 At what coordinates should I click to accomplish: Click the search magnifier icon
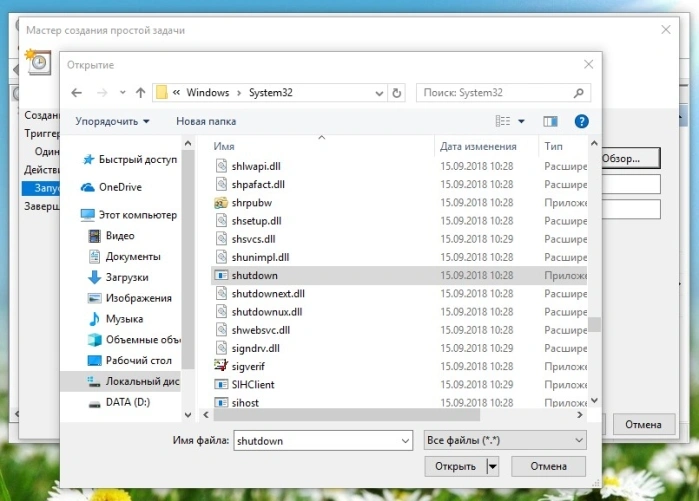(579, 93)
